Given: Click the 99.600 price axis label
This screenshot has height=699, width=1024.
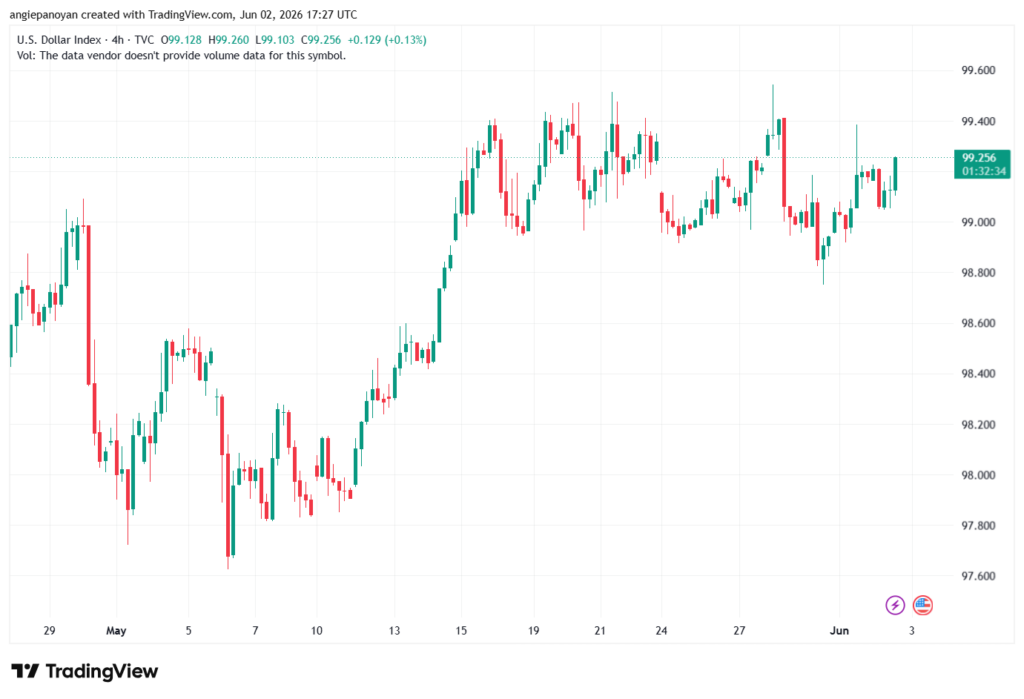Looking at the screenshot, I should [x=978, y=71].
